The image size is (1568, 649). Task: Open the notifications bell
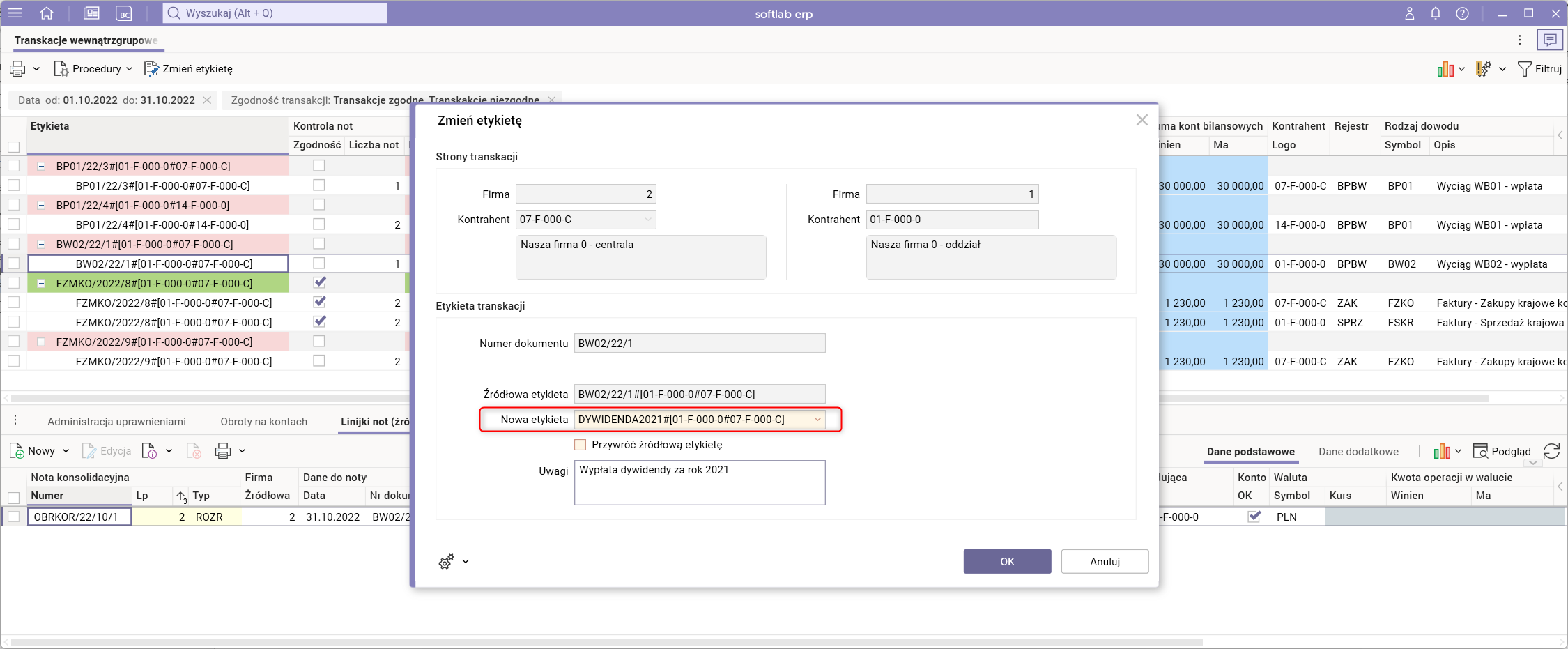1436,13
